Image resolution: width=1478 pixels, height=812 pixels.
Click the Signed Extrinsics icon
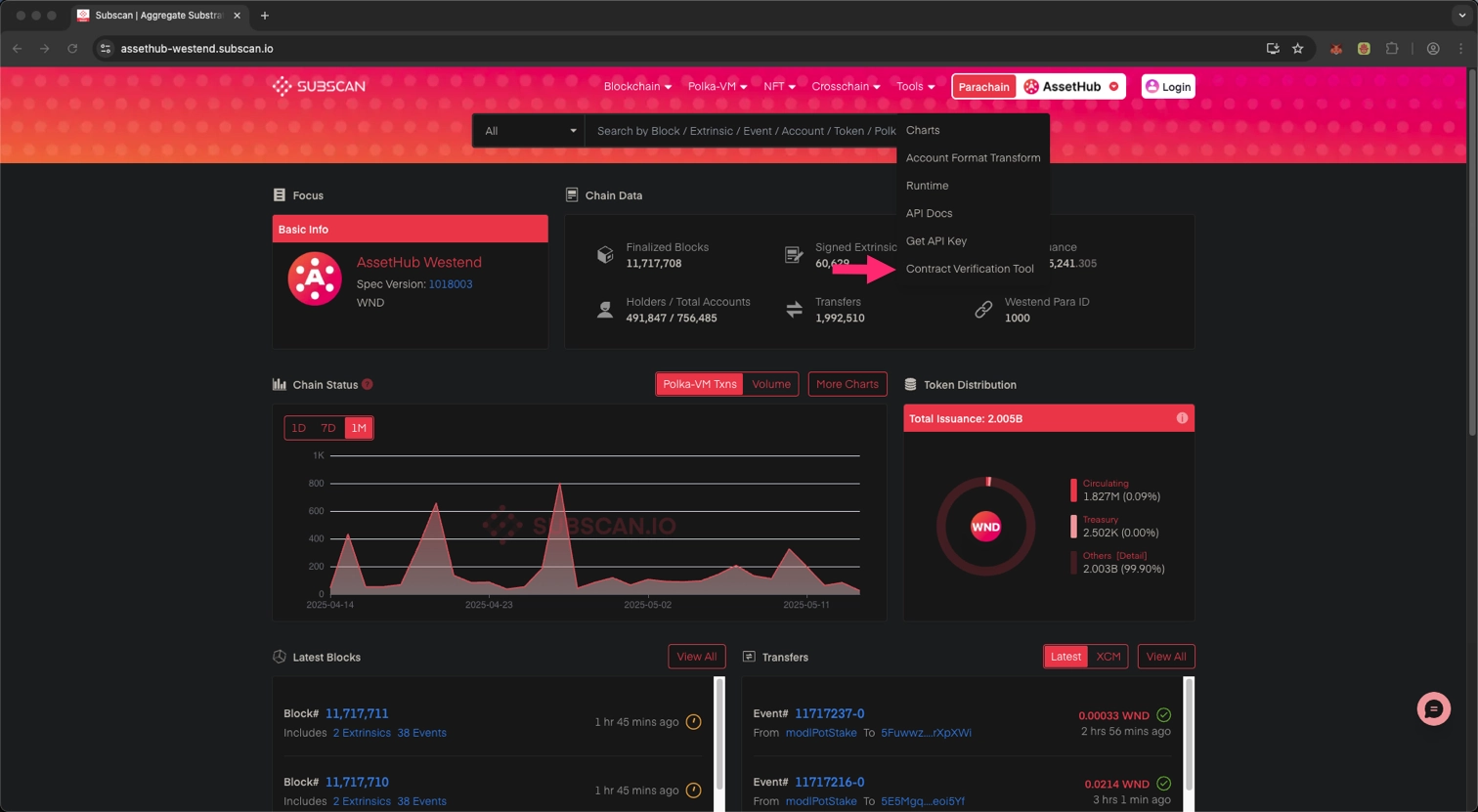pyautogui.click(x=794, y=255)
